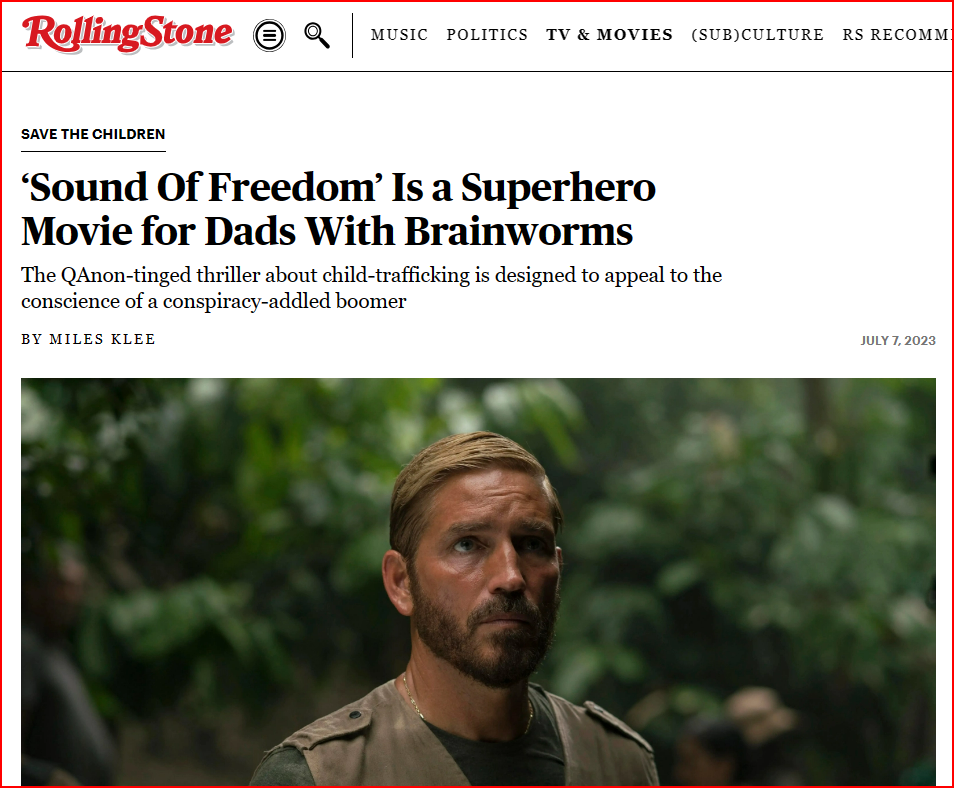Click the QAnon-tinged thriller subheading text
The image size is (954, 788).
point(371,288)
